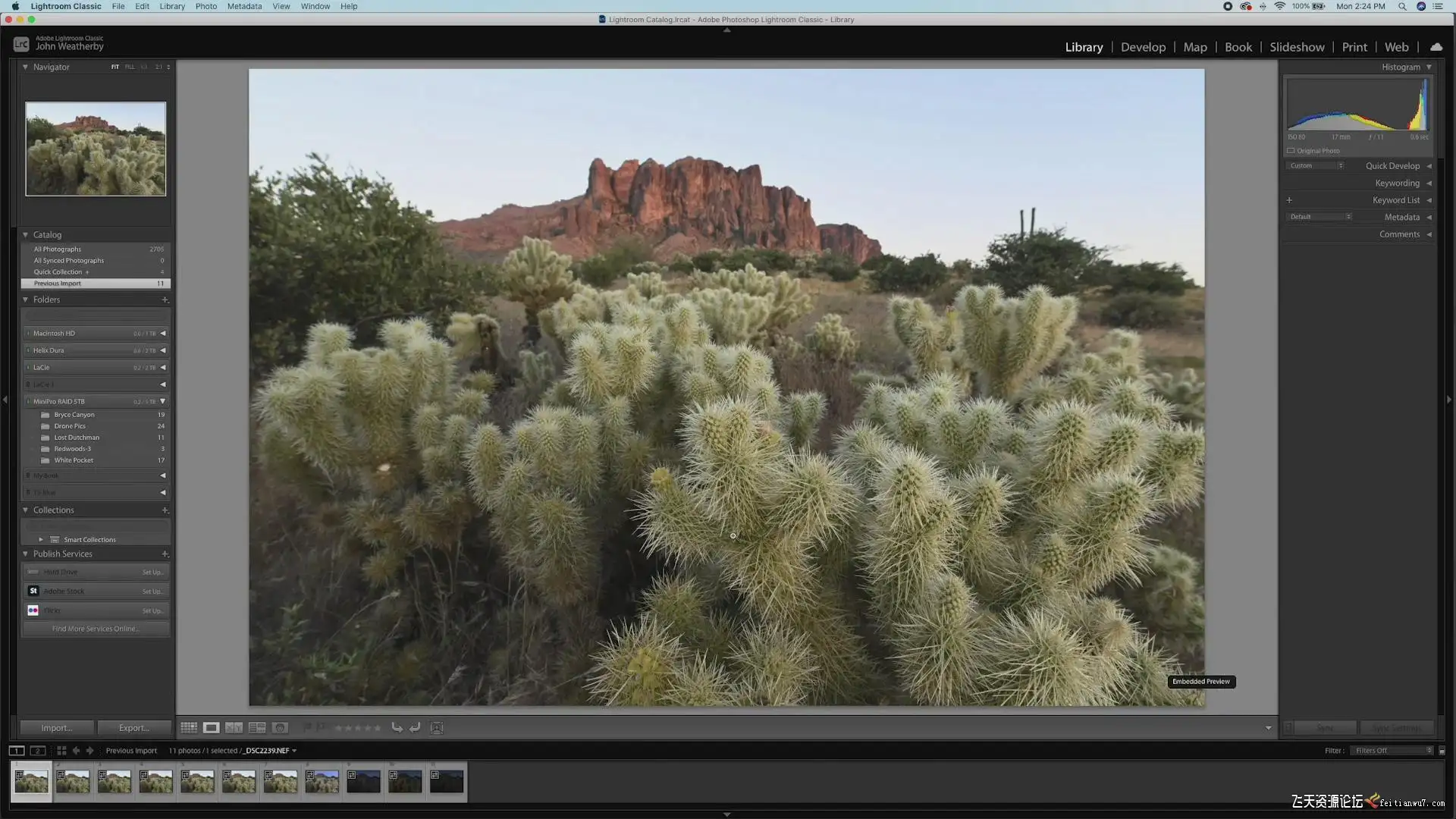Toggle the main window display button
The height and width of the screenshot is (819, 1456).
coord(16,751)
